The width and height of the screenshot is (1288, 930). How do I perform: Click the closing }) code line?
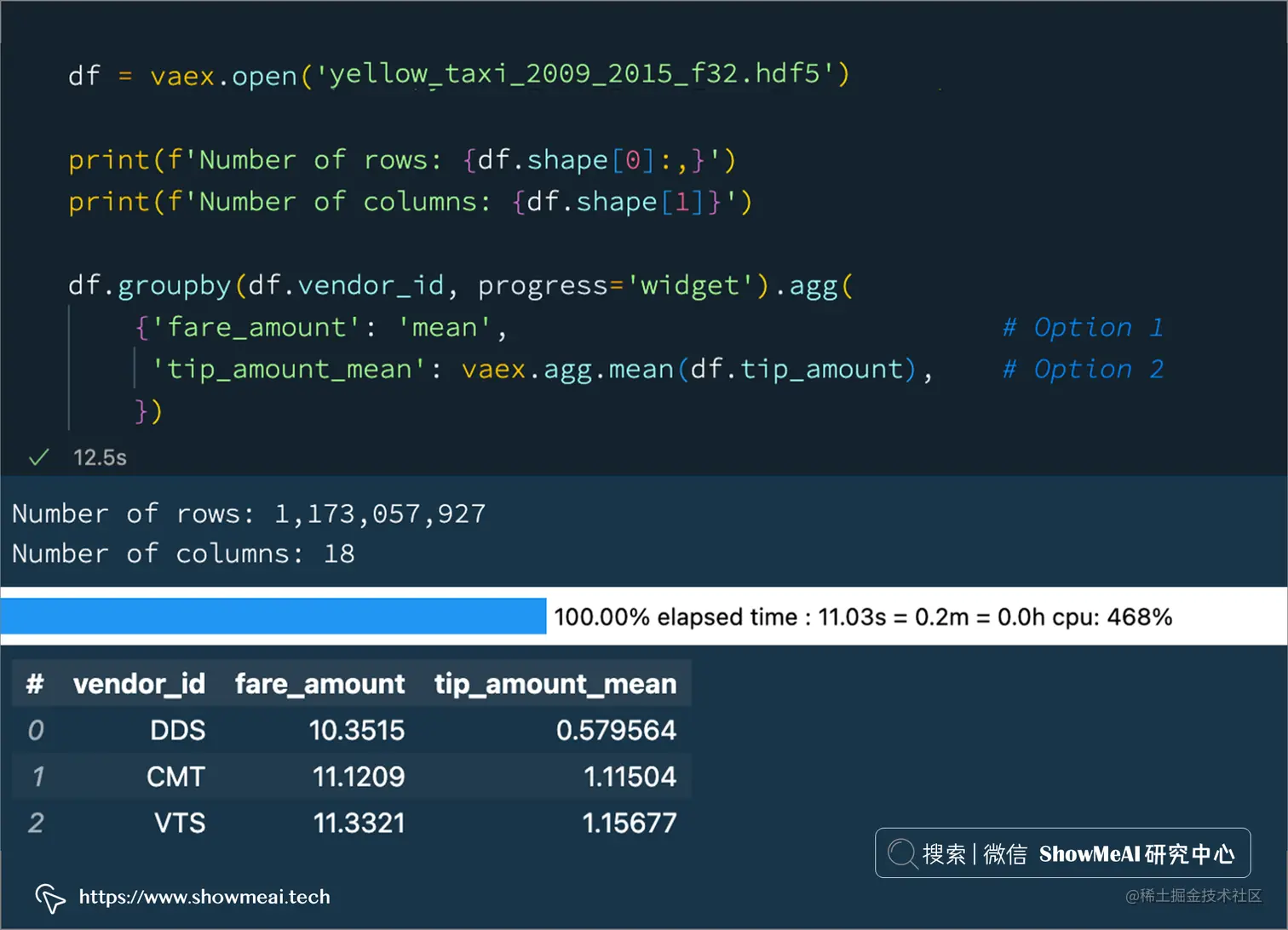coord(148,410)
